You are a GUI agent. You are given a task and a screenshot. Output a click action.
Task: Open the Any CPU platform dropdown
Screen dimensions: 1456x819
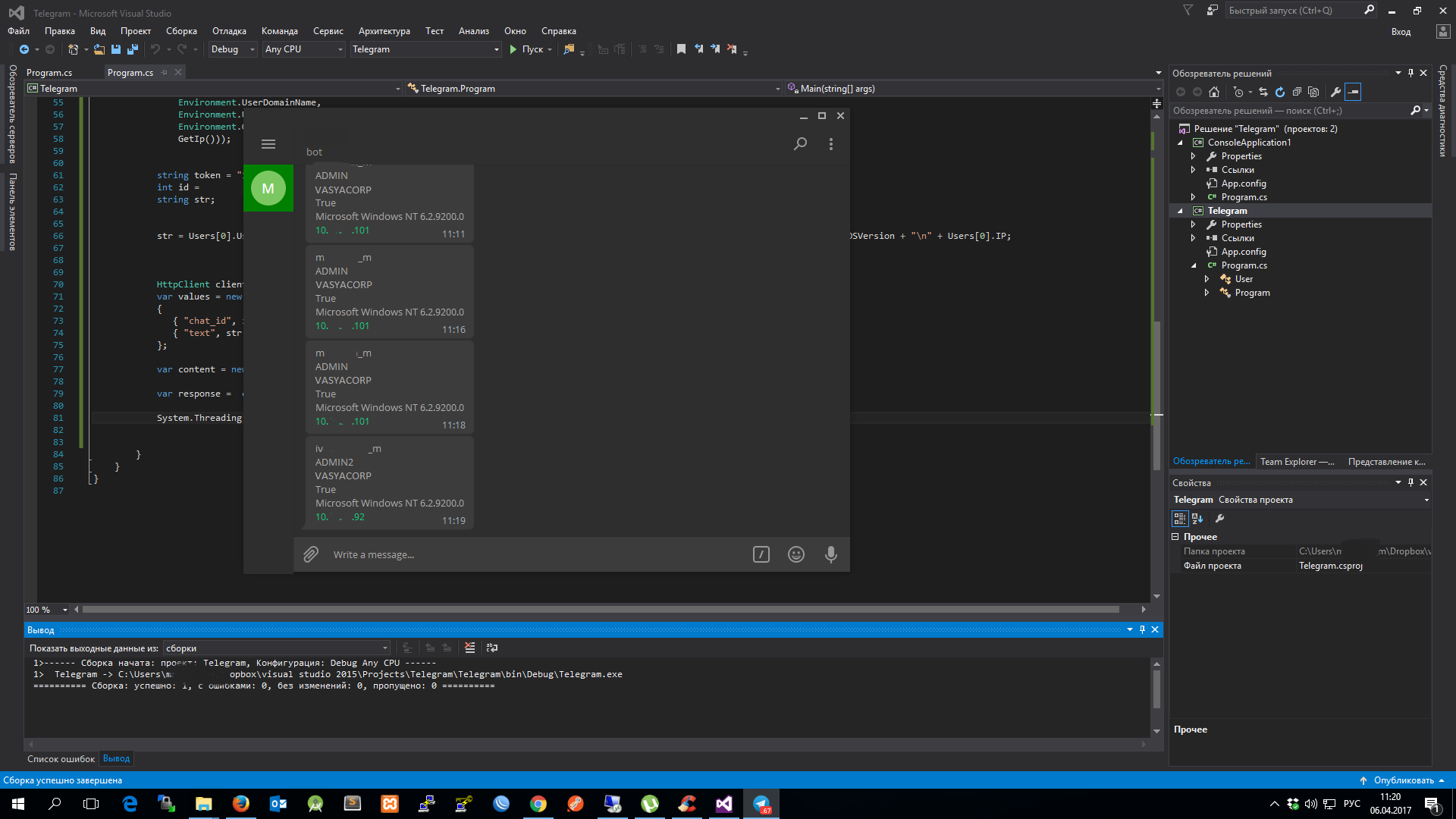tap(304, 49)
